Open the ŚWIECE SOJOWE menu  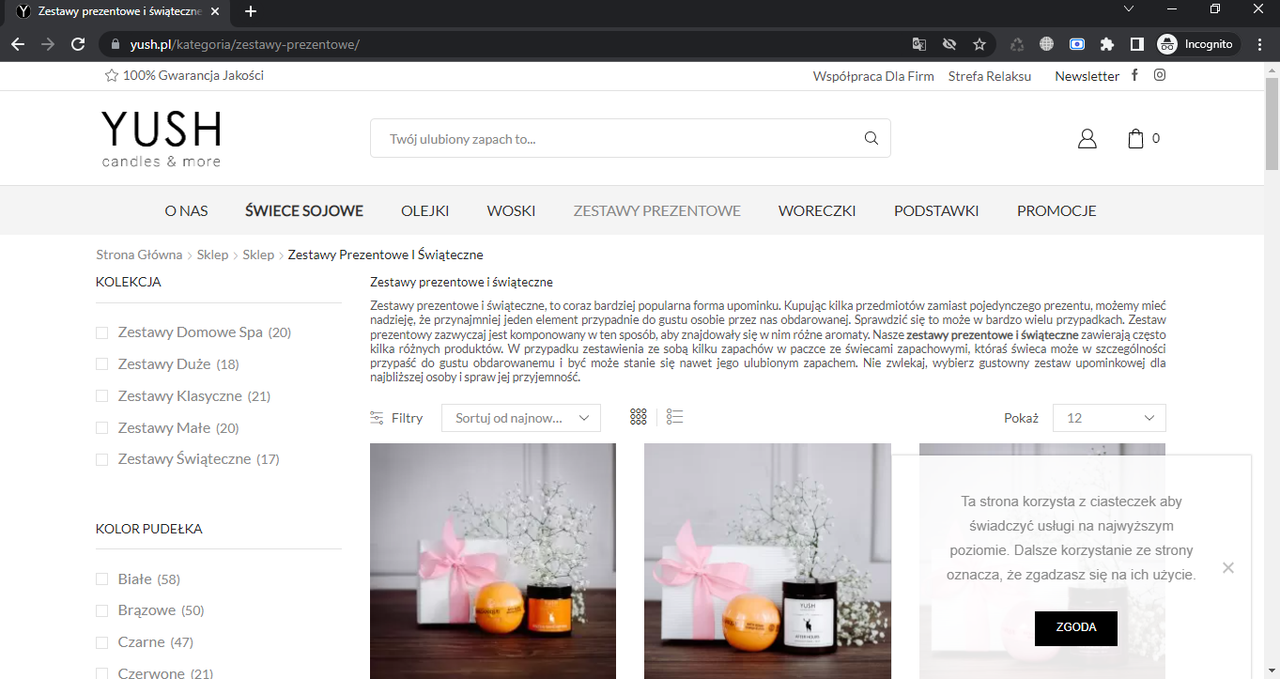coord(304,211)
